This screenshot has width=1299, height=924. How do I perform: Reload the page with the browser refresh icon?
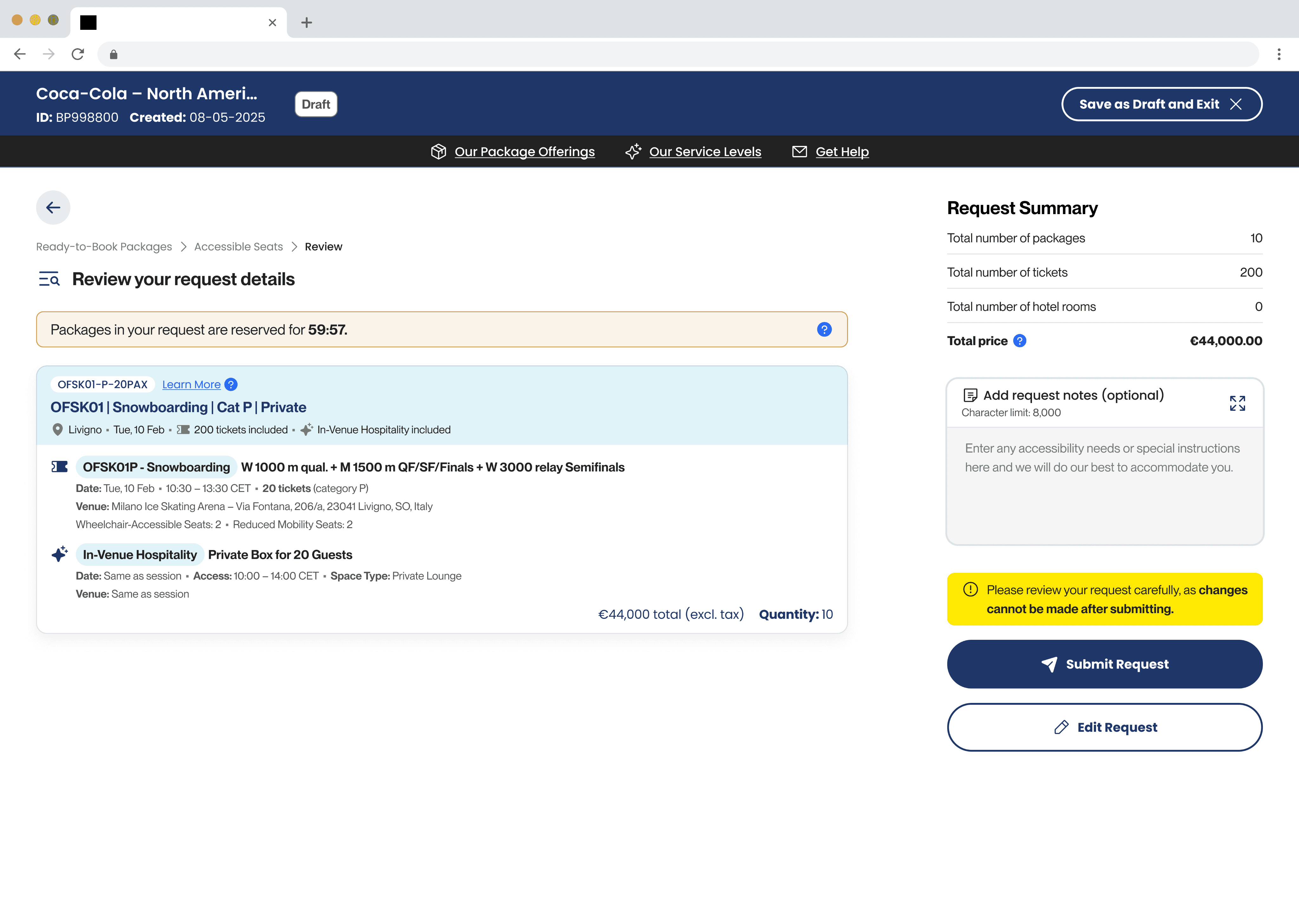78,54
